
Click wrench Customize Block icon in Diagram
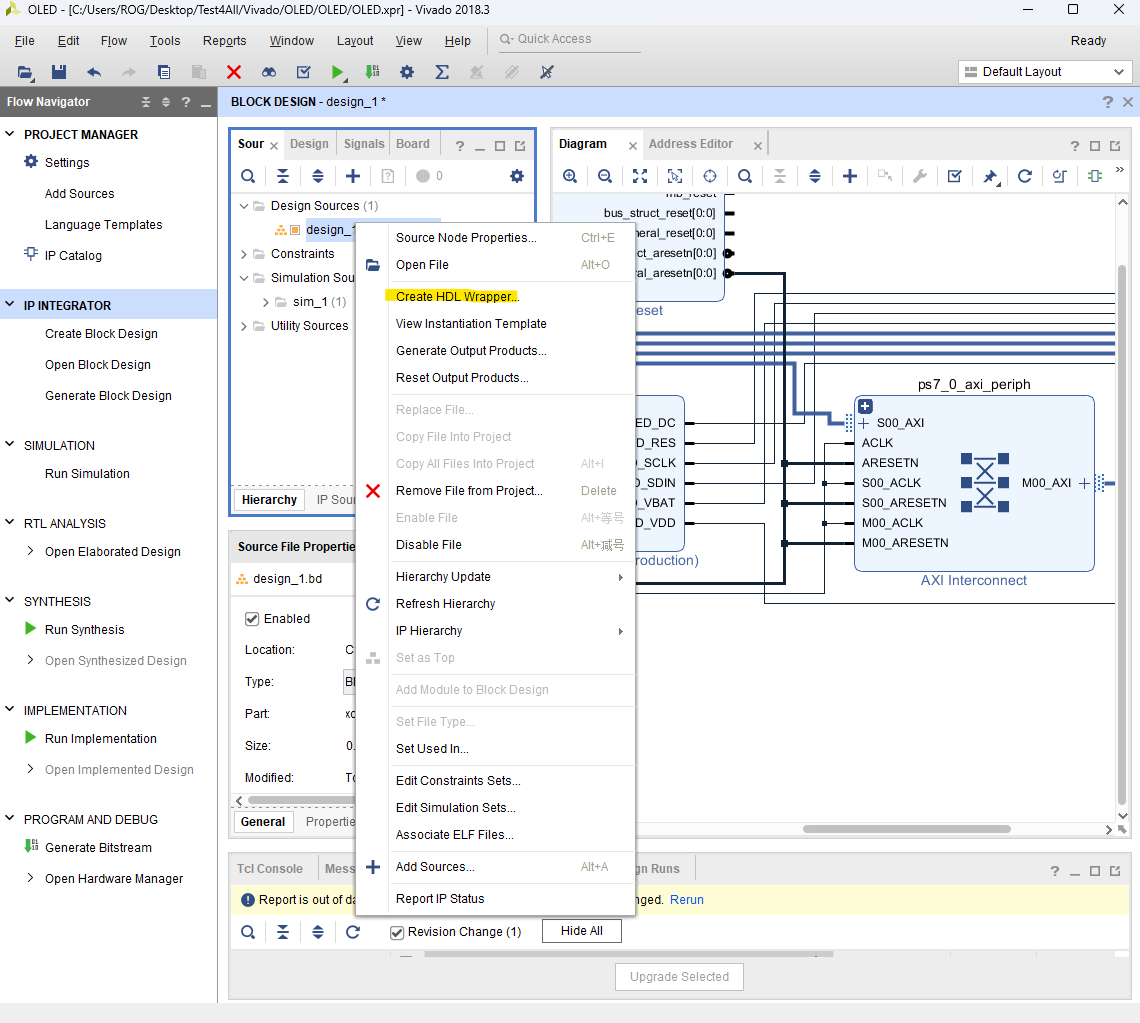point(920,176)
